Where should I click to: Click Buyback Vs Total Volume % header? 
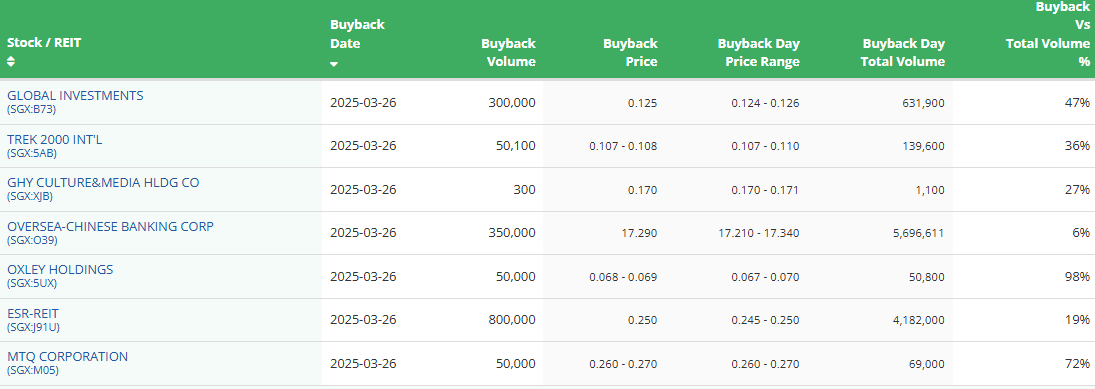[x=1048, y=34]
